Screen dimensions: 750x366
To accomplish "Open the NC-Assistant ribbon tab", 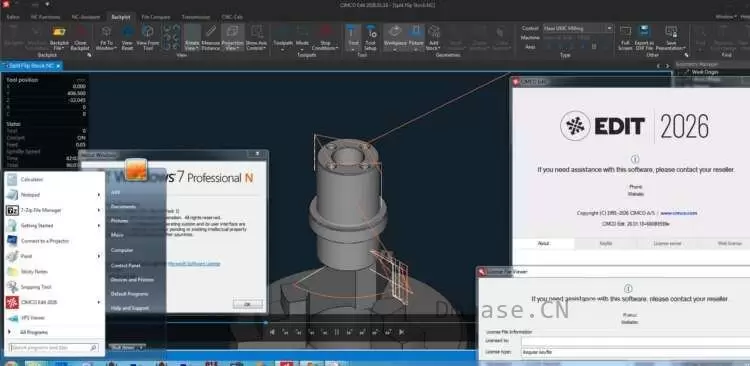I will [x=85, y=17].
